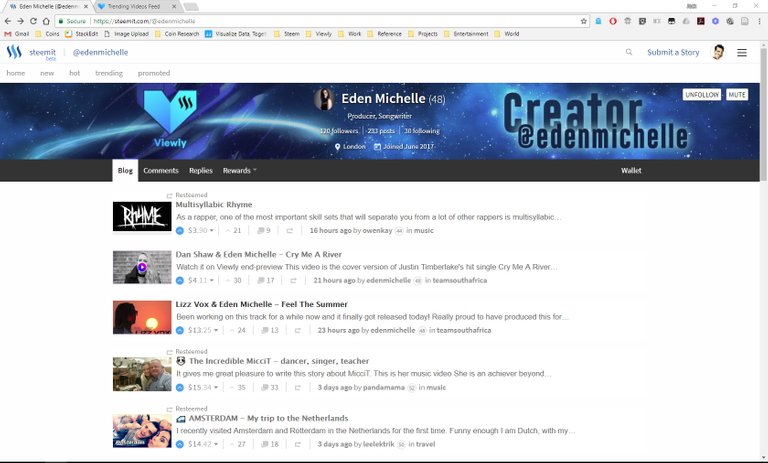Viewport: 768px width, 463px height.
Task: Expand payout details for $4.11
Action: tap(201, 280)
